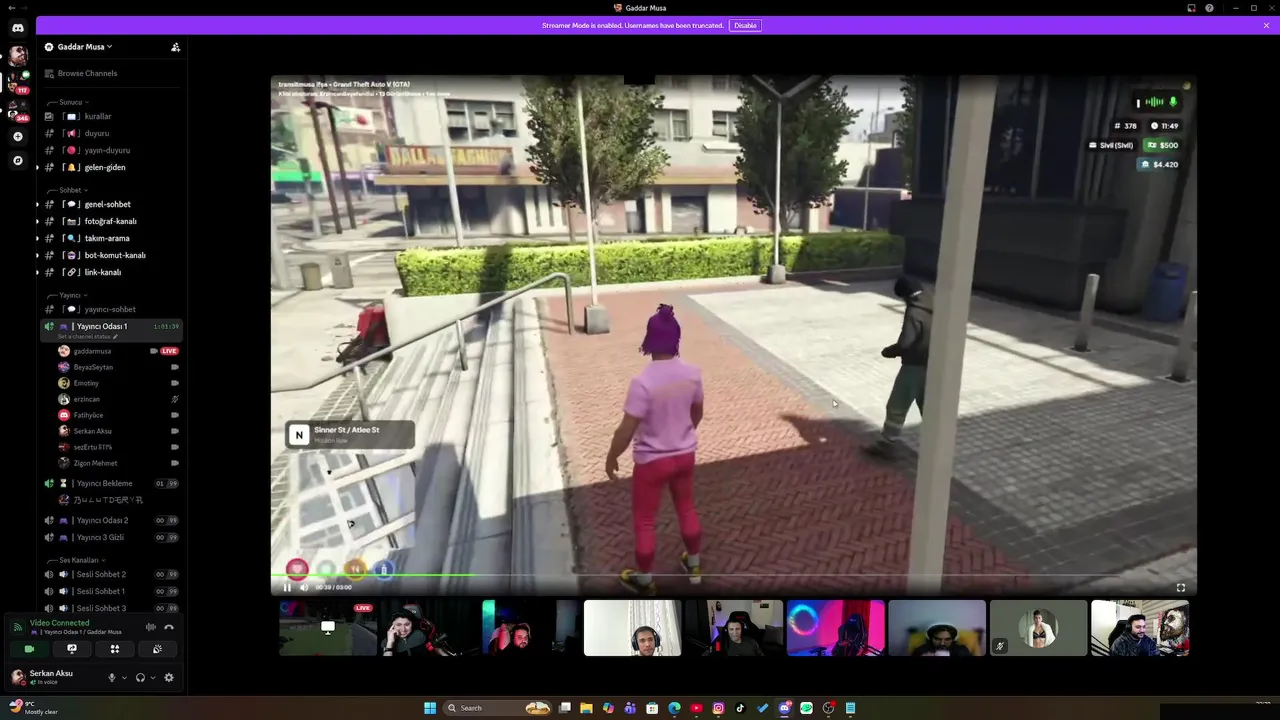Select the participant tile with muted mic icon
The width and height of the screenshot is (1280, 720).
click(x=1038, y=628)
